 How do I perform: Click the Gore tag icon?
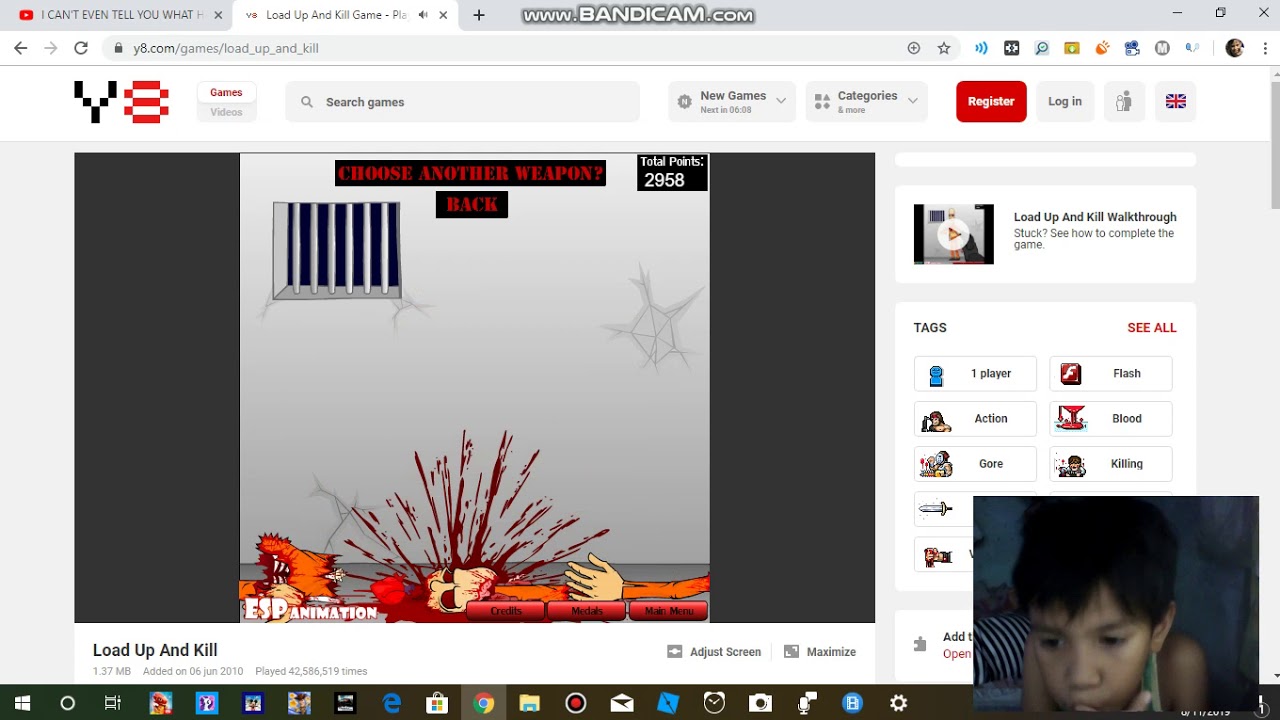click(x=936, y=464)
